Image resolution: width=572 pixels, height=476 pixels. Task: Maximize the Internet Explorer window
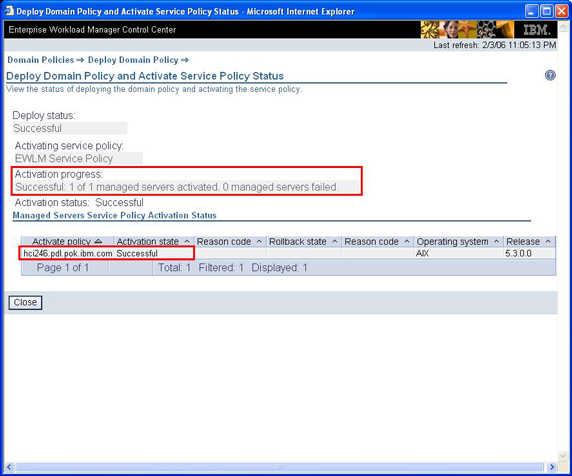[x=546, y=11]
